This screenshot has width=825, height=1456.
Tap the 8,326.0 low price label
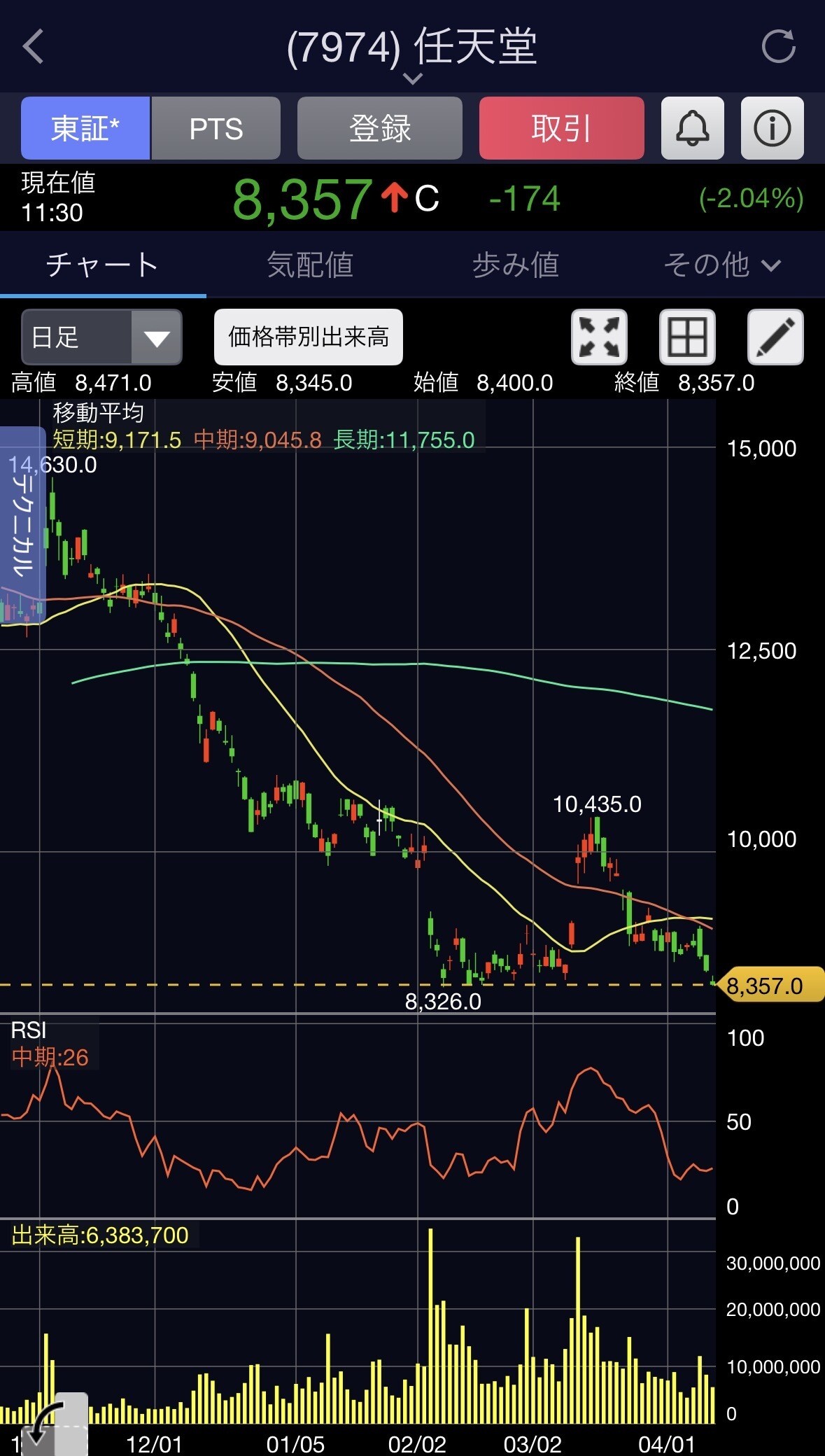pos(443,1002)
